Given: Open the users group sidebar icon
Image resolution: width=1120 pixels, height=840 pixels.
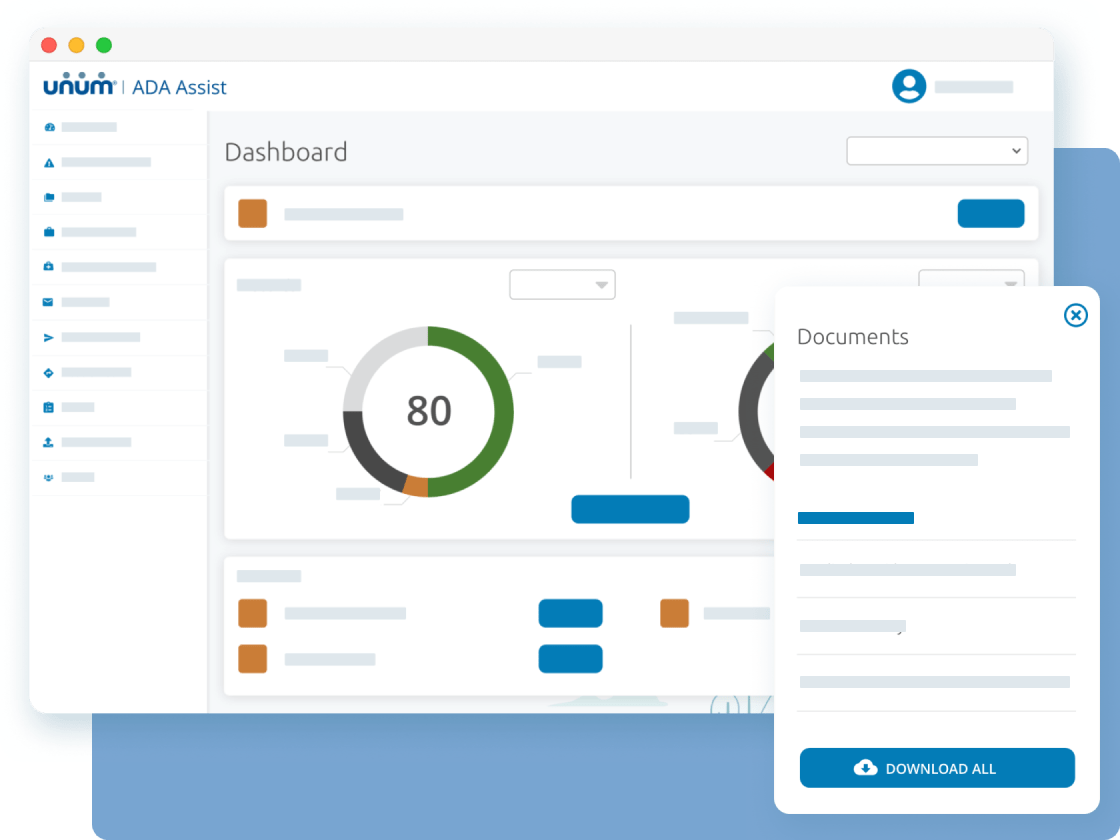Looking at the screenshot, I should tap(49, 477).
